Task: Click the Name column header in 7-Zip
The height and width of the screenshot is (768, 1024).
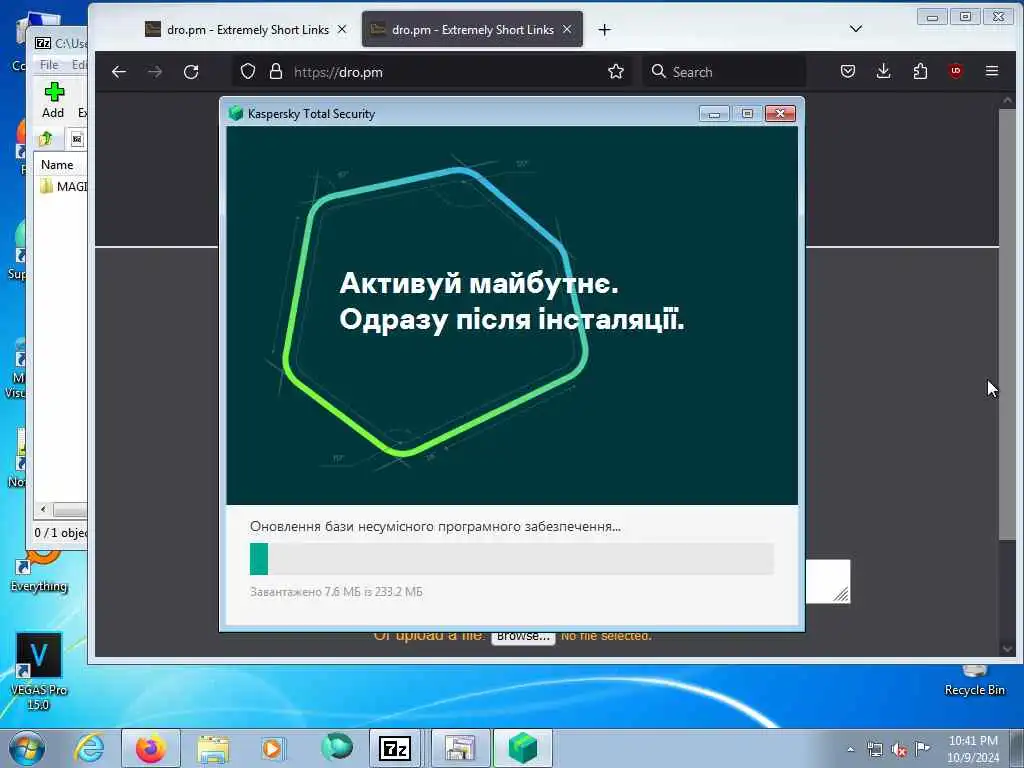Action: click(57, 165)
